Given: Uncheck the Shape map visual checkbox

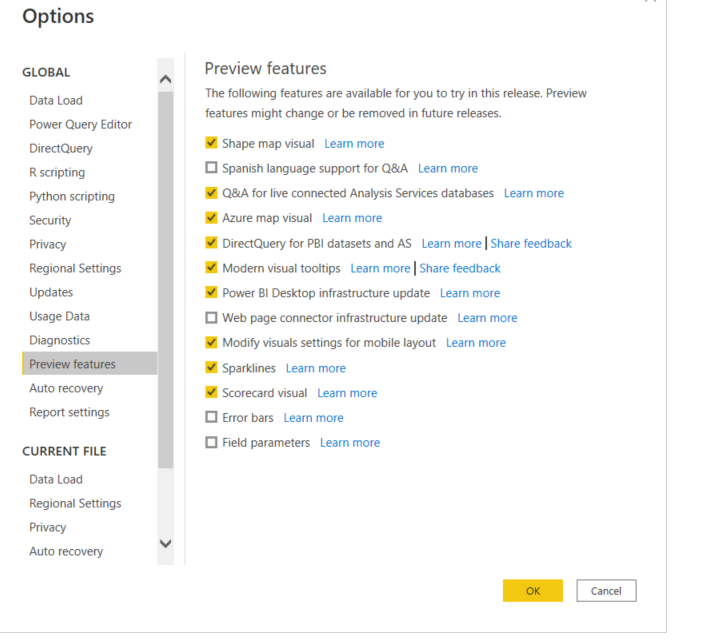Looking at the screenshot, I should pyautogui.click(x=211, y=143).
